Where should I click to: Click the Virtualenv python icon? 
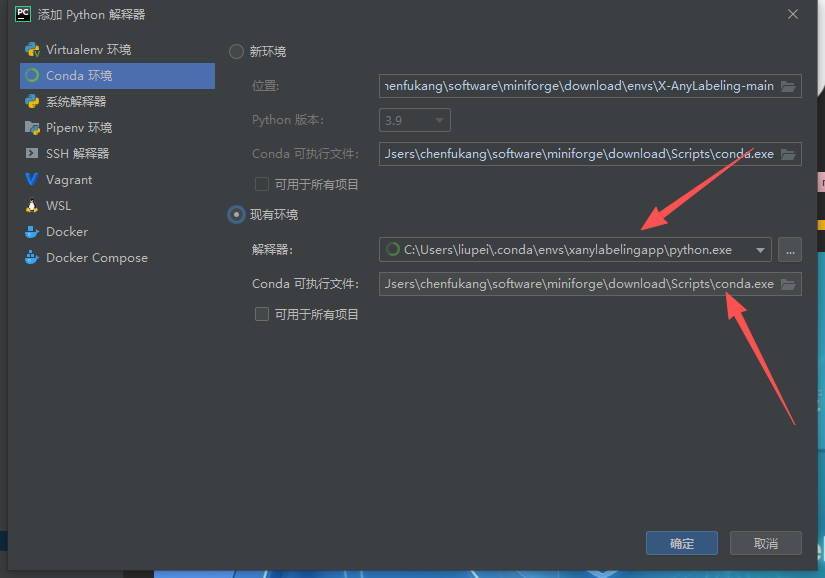tap(32, 49)
